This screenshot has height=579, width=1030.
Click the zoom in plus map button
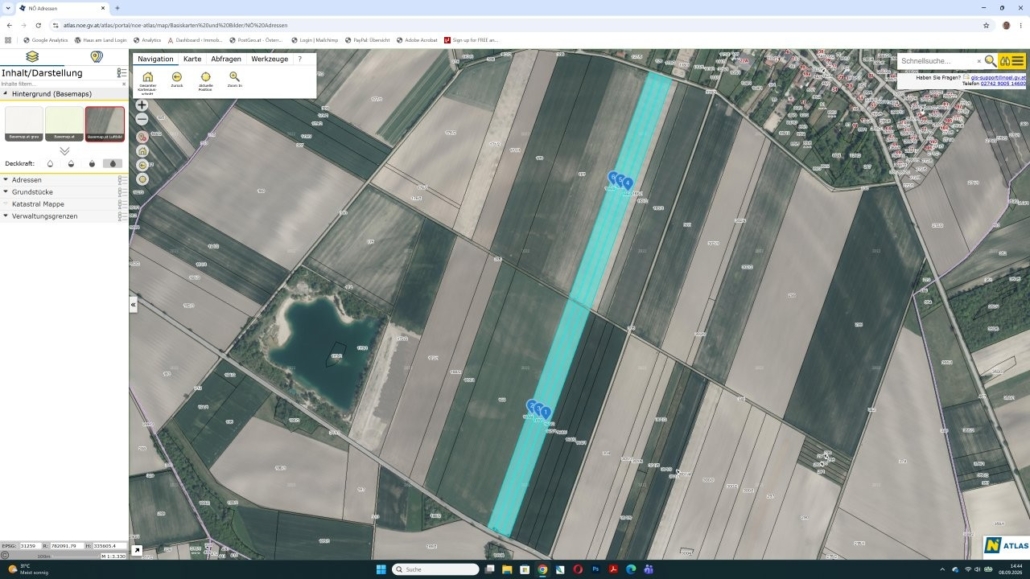[141, 105]
